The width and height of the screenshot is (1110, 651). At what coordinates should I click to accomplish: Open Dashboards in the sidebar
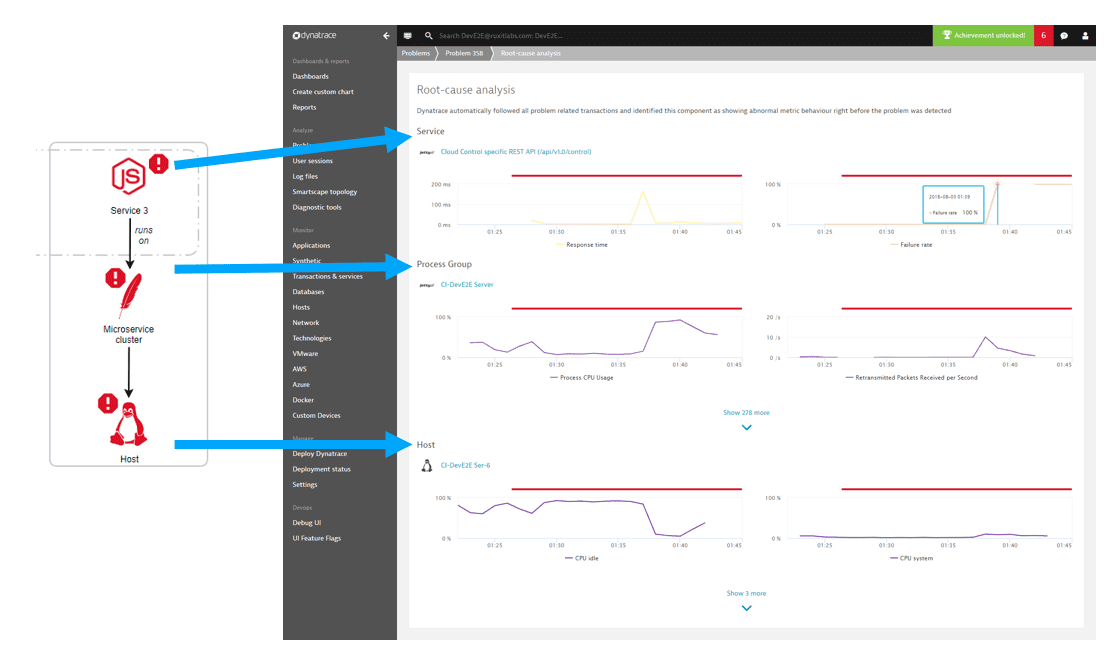click(311, 76)
